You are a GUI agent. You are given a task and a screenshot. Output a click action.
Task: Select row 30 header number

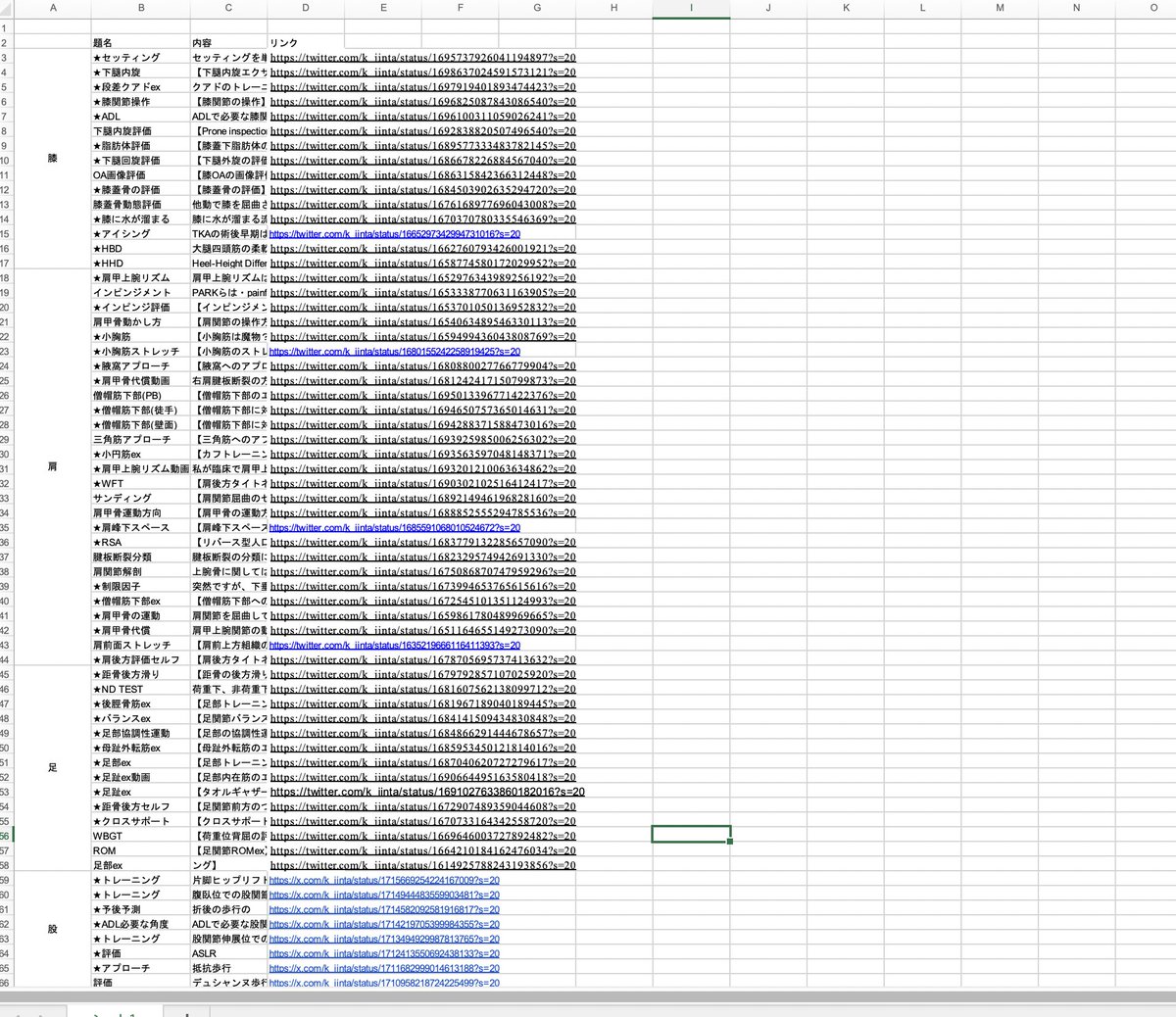click(x=5, y=454)
